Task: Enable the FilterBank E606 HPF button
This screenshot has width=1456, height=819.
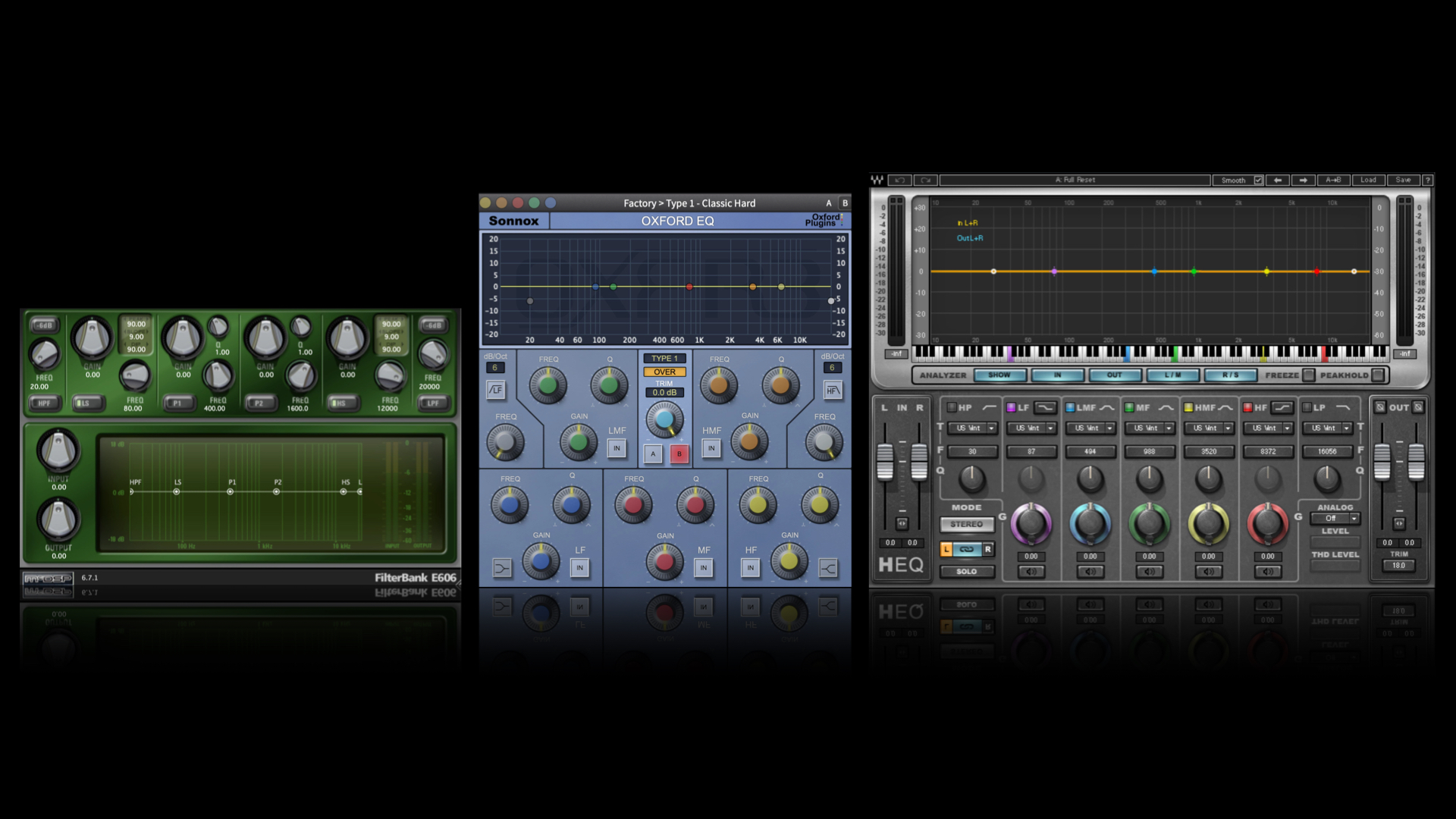Action: tap(44, 403)
